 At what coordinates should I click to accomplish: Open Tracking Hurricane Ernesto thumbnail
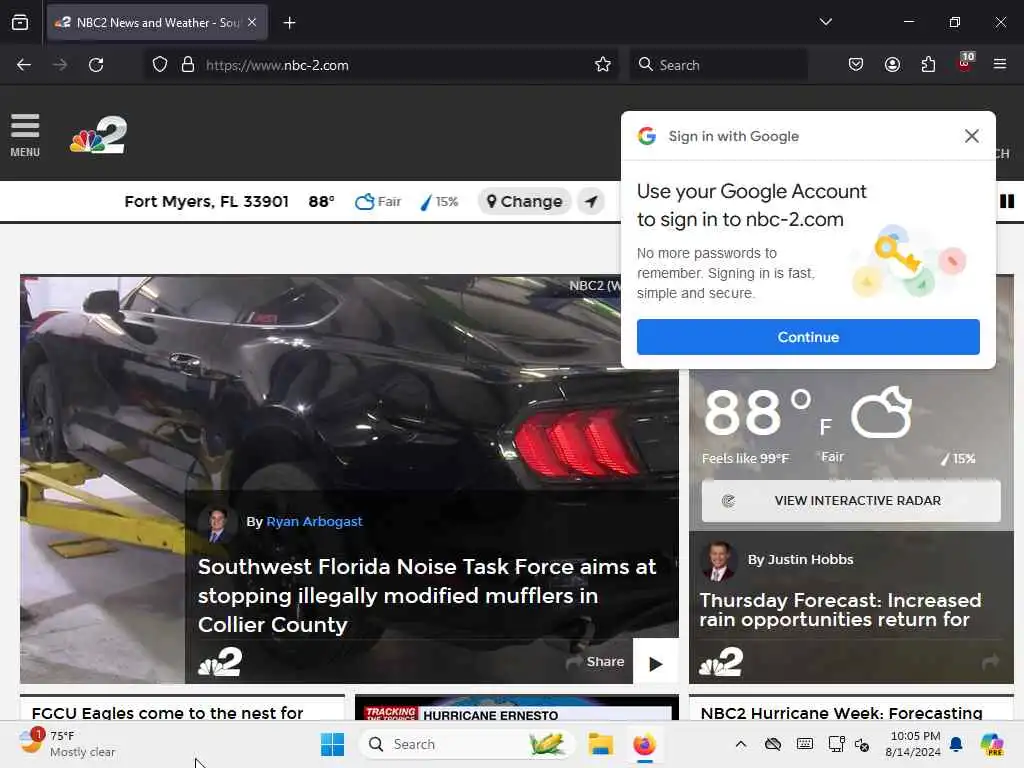pyautogui.click(x=517, y=709)
